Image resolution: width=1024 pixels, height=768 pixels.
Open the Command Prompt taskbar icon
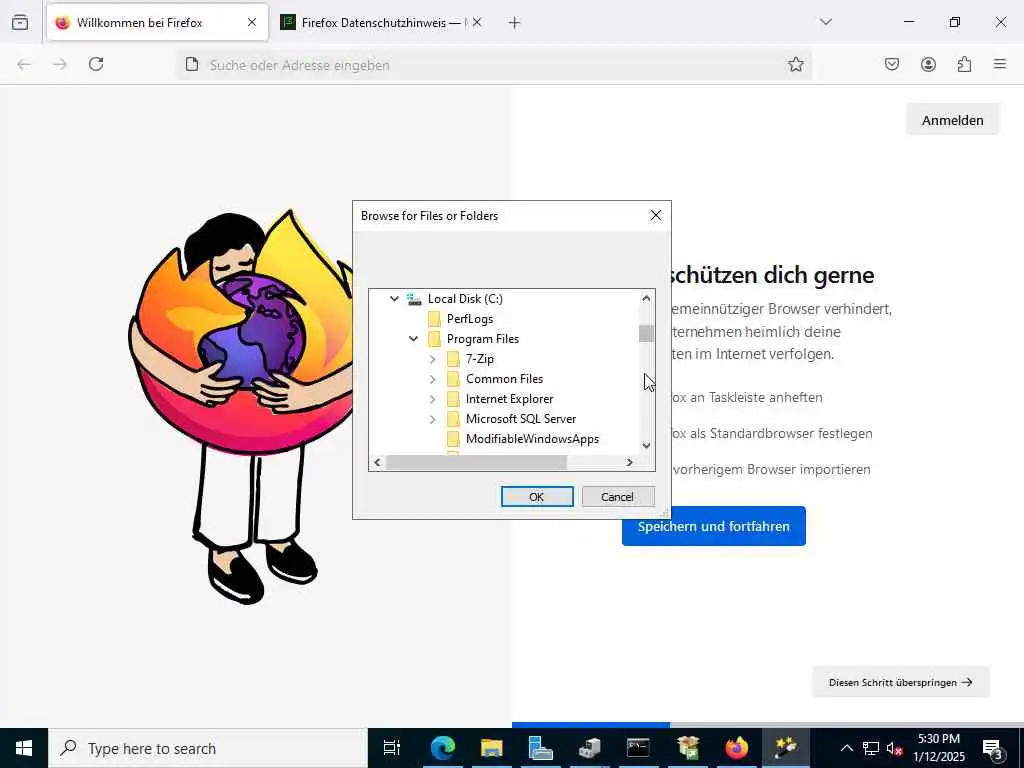click(638, 748)
